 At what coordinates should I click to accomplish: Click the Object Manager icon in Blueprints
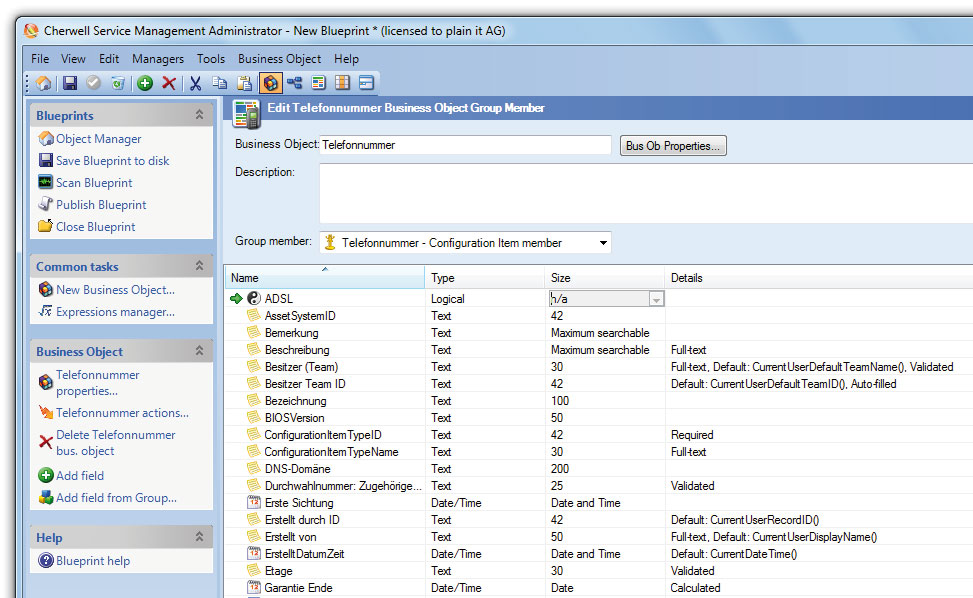coord(46,138)
